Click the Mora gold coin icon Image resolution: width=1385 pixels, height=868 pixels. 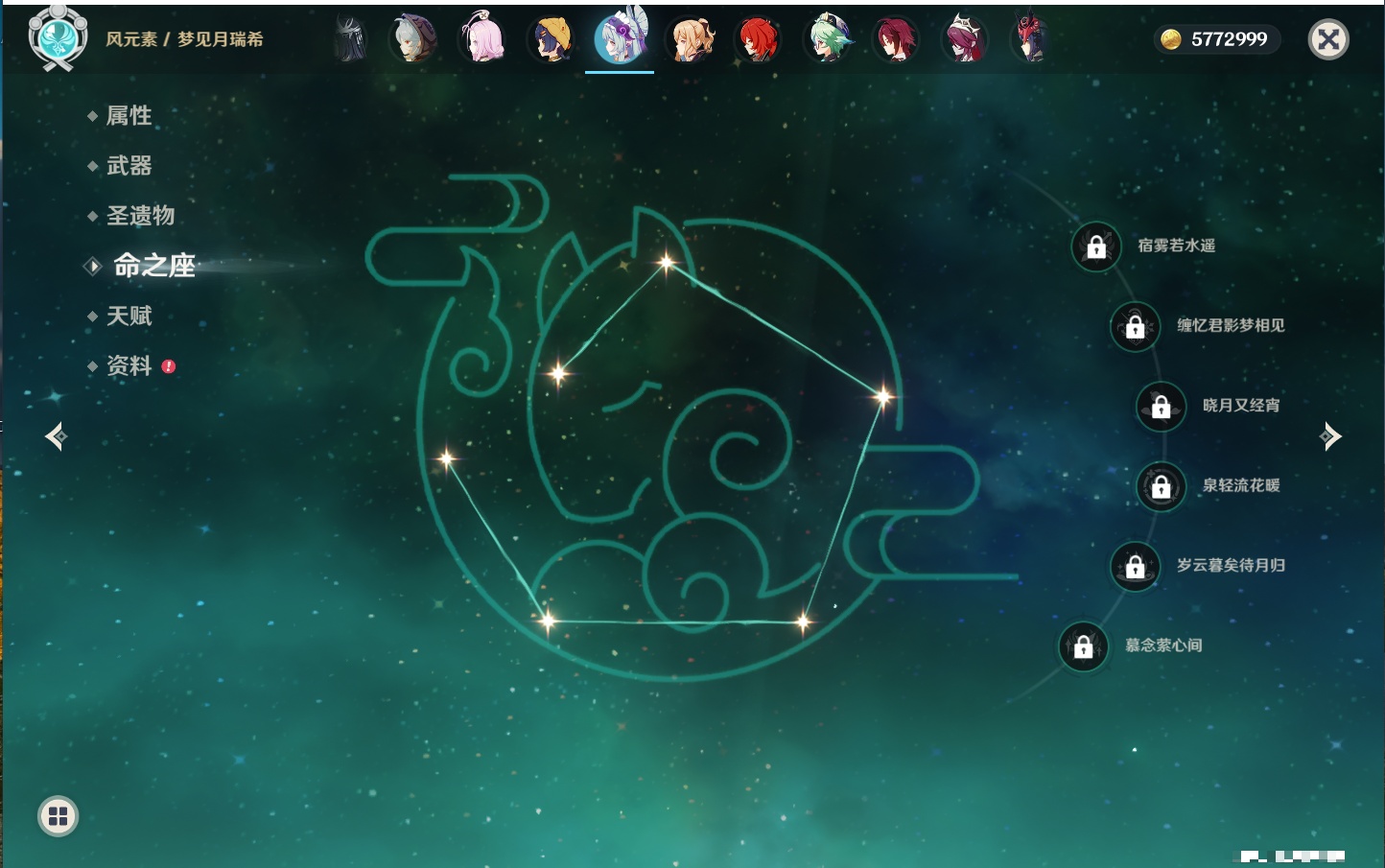click(1171, 39)
